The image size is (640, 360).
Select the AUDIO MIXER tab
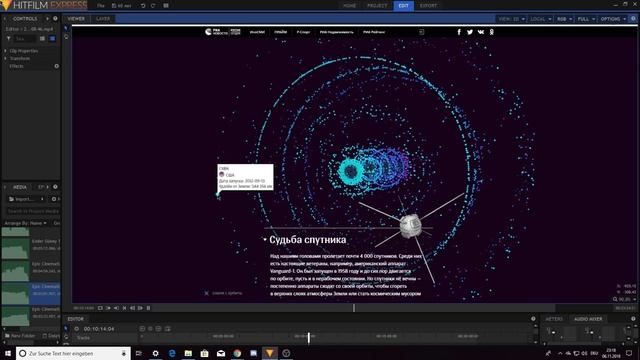coord(588,319)
